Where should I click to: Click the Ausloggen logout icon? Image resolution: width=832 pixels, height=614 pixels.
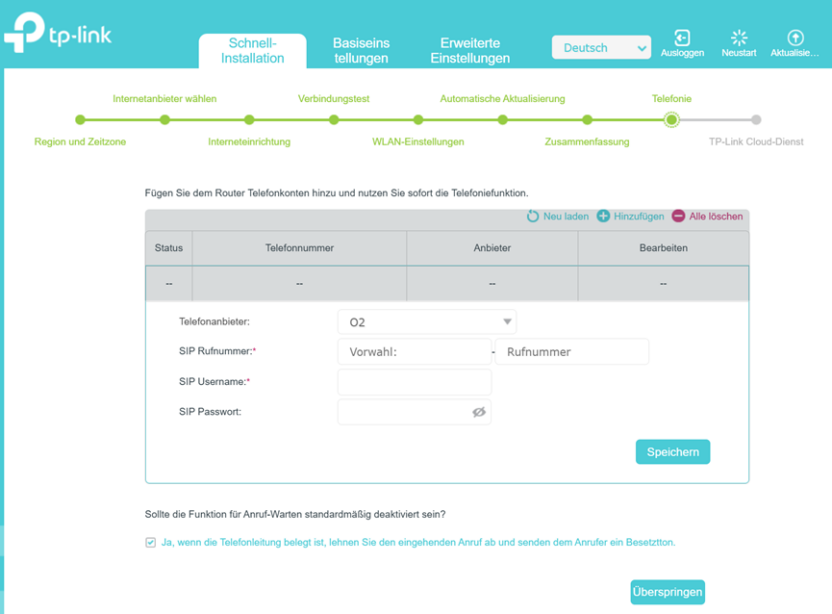tap(683, 38)
